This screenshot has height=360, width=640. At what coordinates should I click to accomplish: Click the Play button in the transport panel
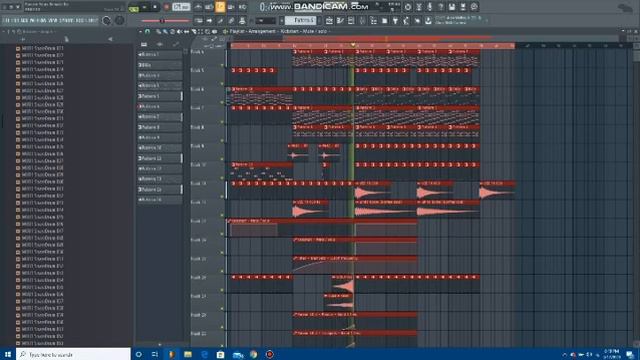pyautogui.click(x=144, y=7)
